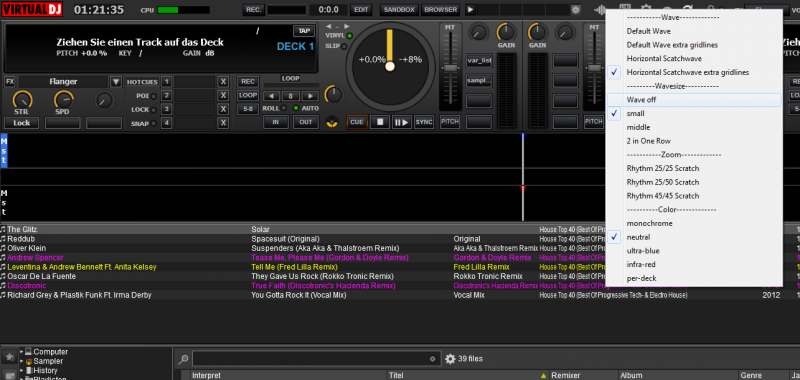Toggle the SNAP option LED
The width and height of the screenshot is (800, 380).
point(154,123)
